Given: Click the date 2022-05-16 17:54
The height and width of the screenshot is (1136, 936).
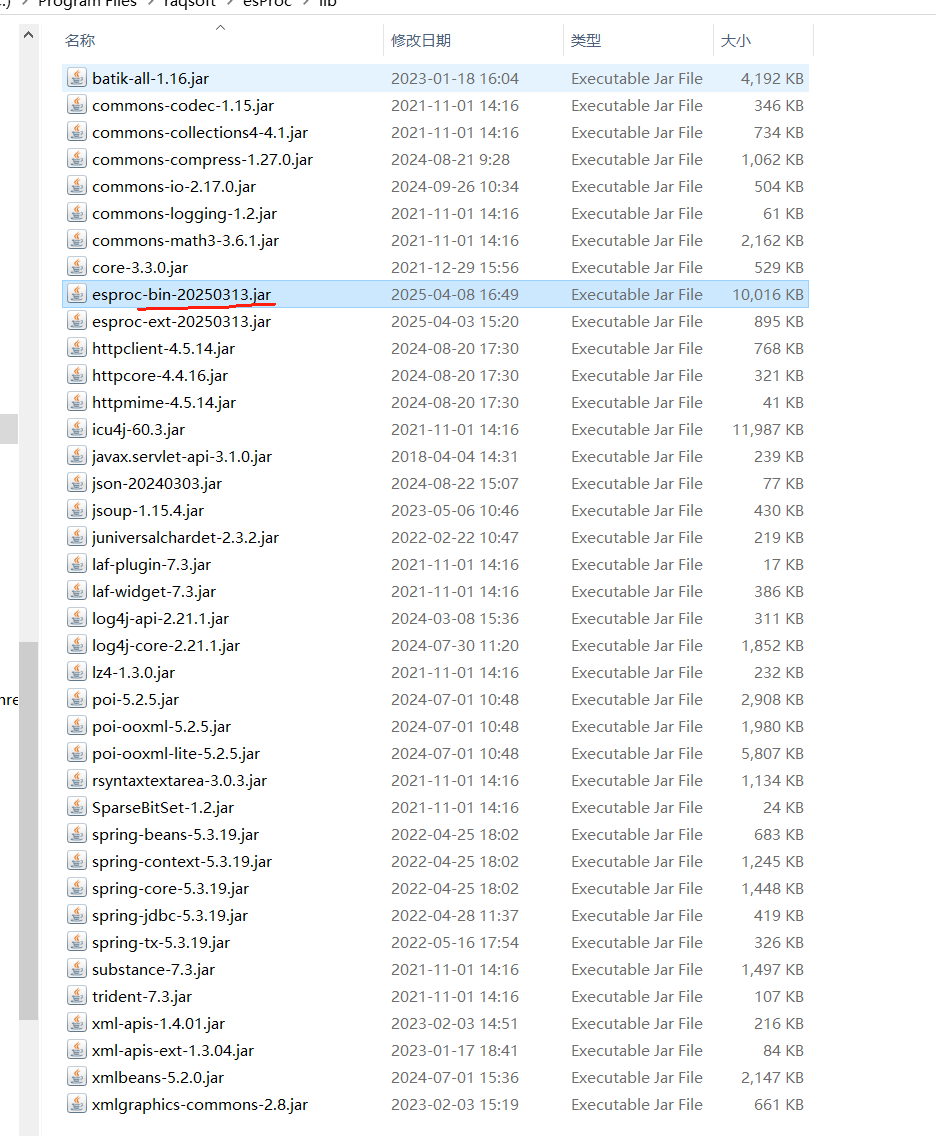Looking at the screenshot, I should click(455, 943).
